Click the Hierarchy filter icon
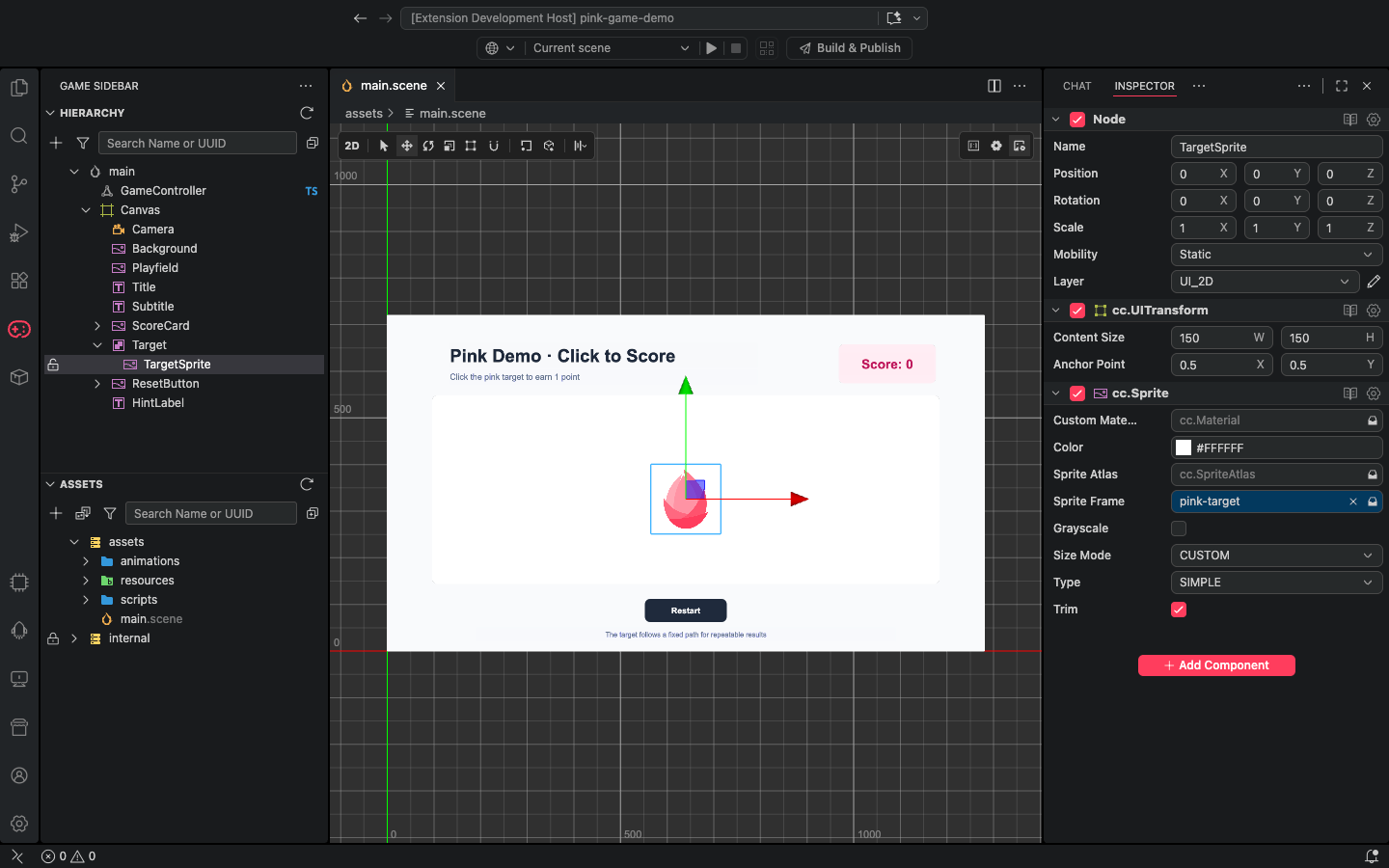 tap(83, 143)
